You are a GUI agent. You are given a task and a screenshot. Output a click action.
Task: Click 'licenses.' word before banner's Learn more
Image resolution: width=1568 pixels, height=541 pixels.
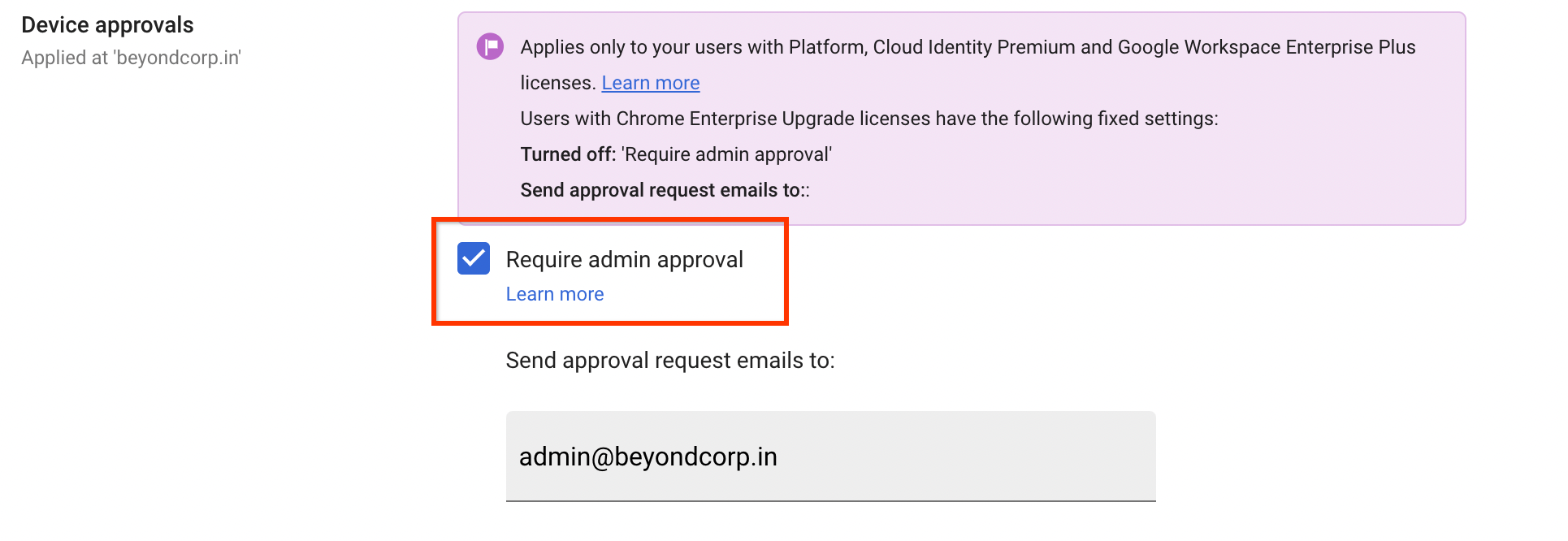[557, 83]
